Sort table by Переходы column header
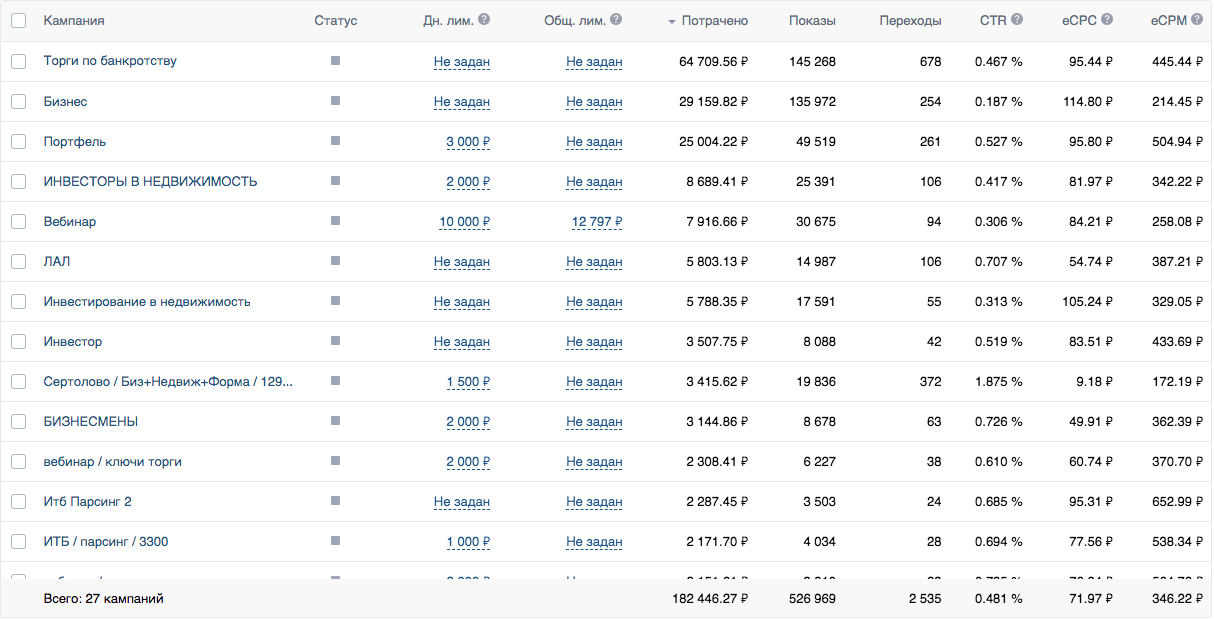The image size is (1214, 620). (x=910, y=21)
